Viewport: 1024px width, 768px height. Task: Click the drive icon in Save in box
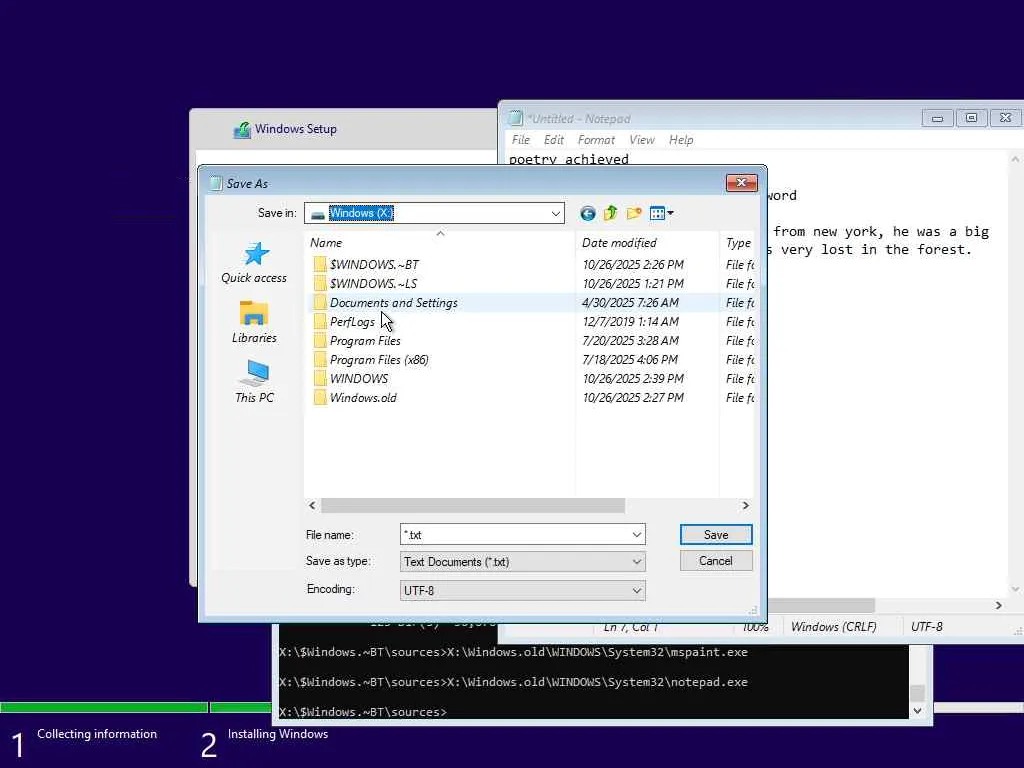point(317,214)
